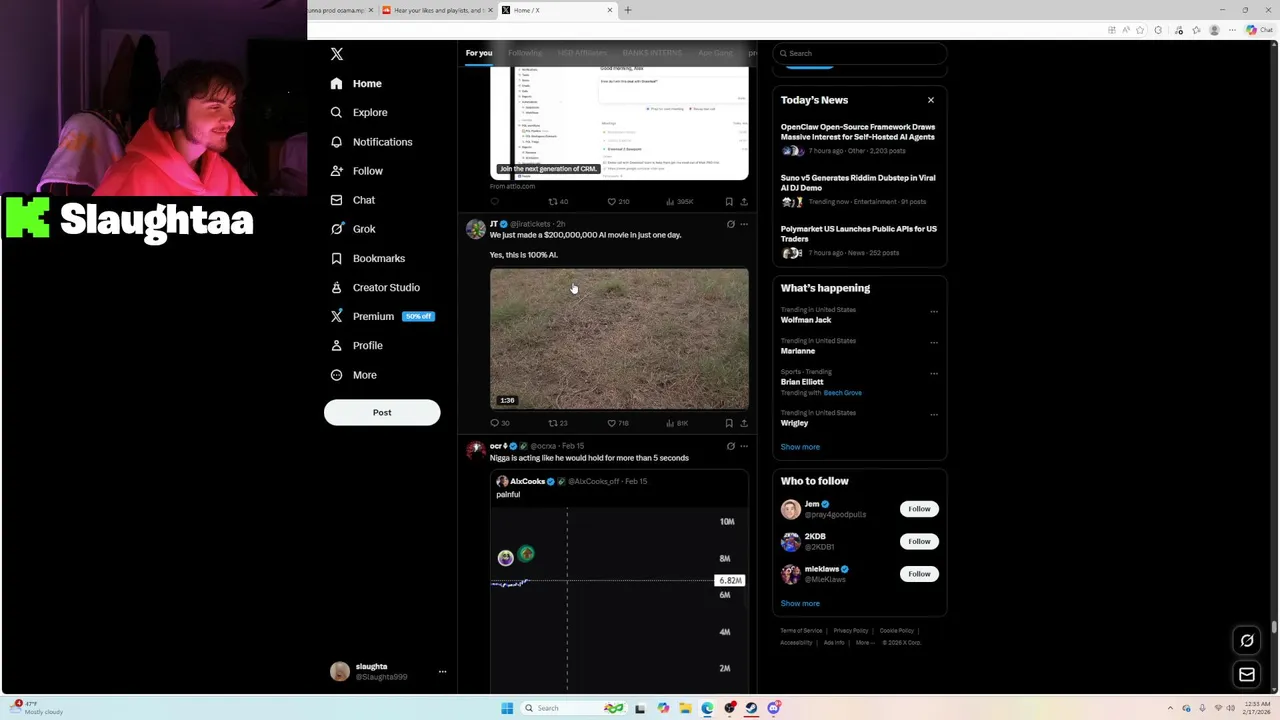Follow the mieklaws account

[x=919, y=574]
